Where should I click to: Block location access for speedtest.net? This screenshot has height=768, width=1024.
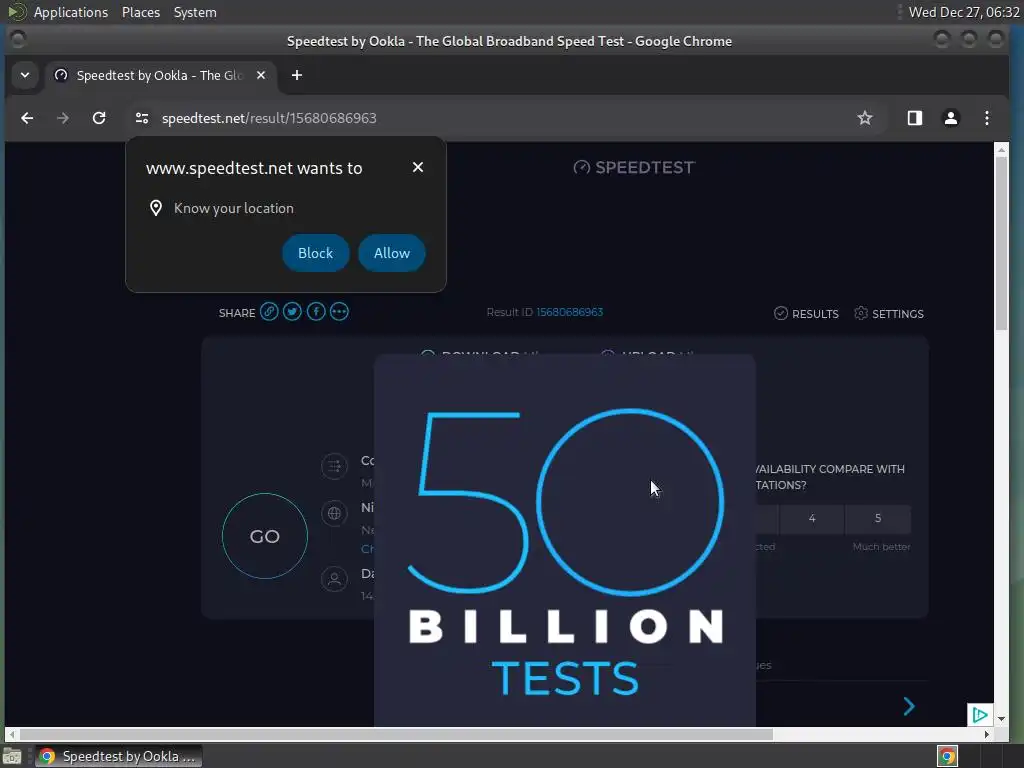tap(315, 253)
